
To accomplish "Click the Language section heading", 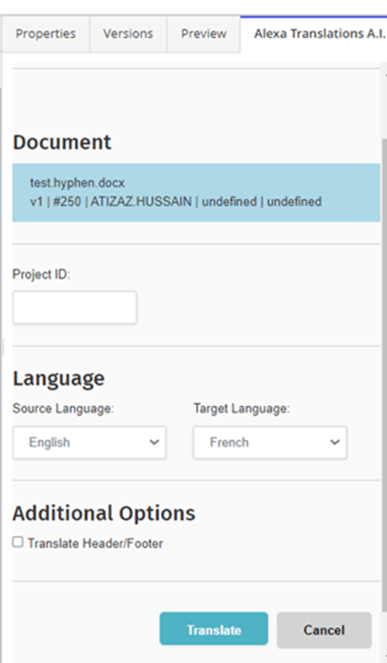I will [x=58, y=379].
